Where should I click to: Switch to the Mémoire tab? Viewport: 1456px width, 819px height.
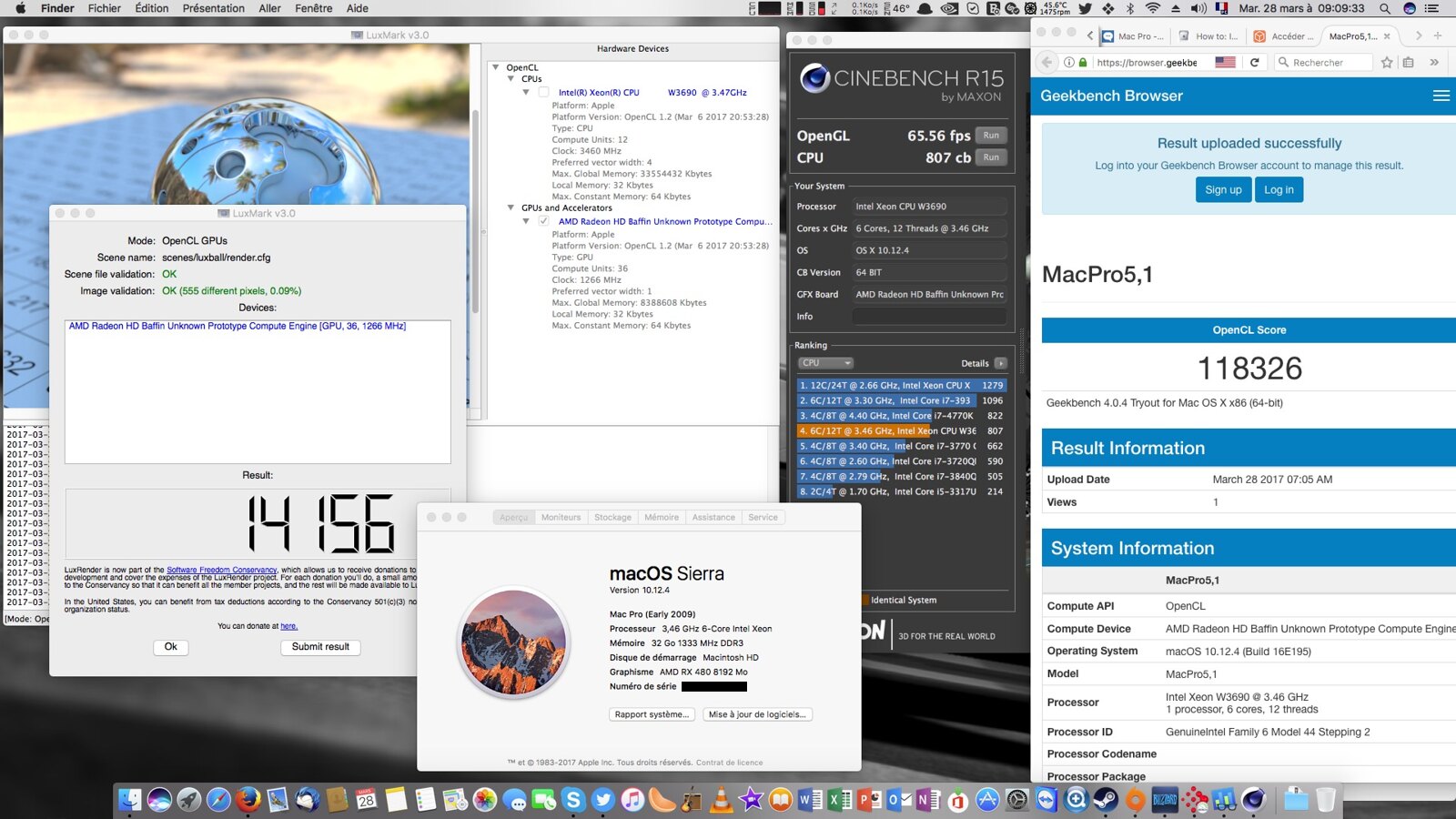pos(662,517)
